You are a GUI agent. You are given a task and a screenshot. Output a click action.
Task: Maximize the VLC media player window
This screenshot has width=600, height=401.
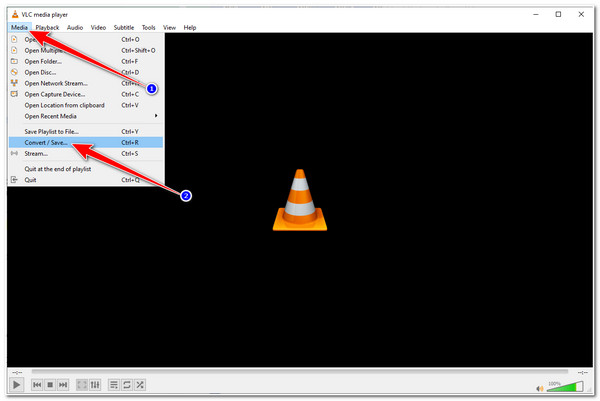[558, 15]
